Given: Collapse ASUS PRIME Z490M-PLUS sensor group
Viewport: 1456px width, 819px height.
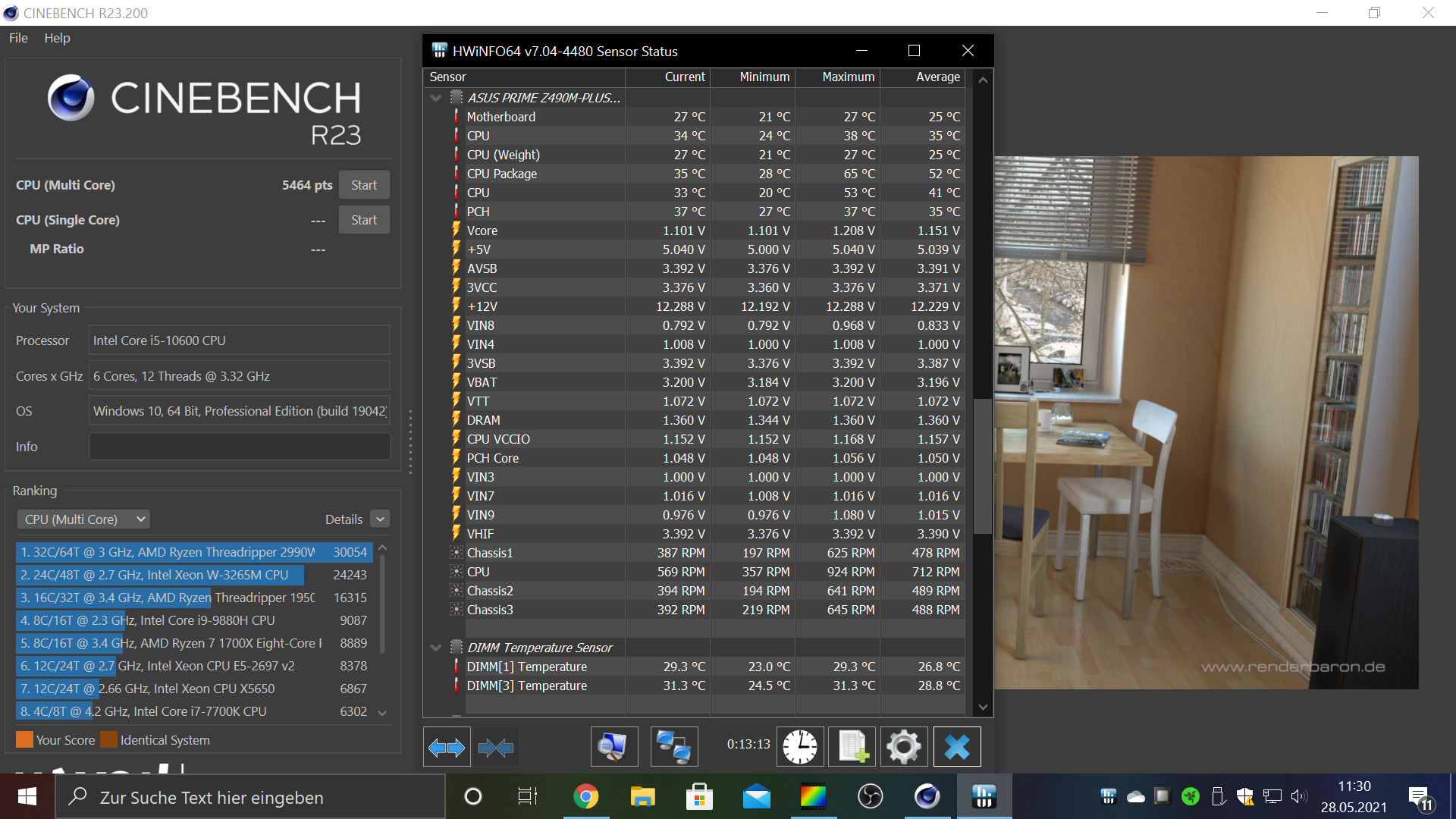Looking at the screenshot, I should coord(436,98).
